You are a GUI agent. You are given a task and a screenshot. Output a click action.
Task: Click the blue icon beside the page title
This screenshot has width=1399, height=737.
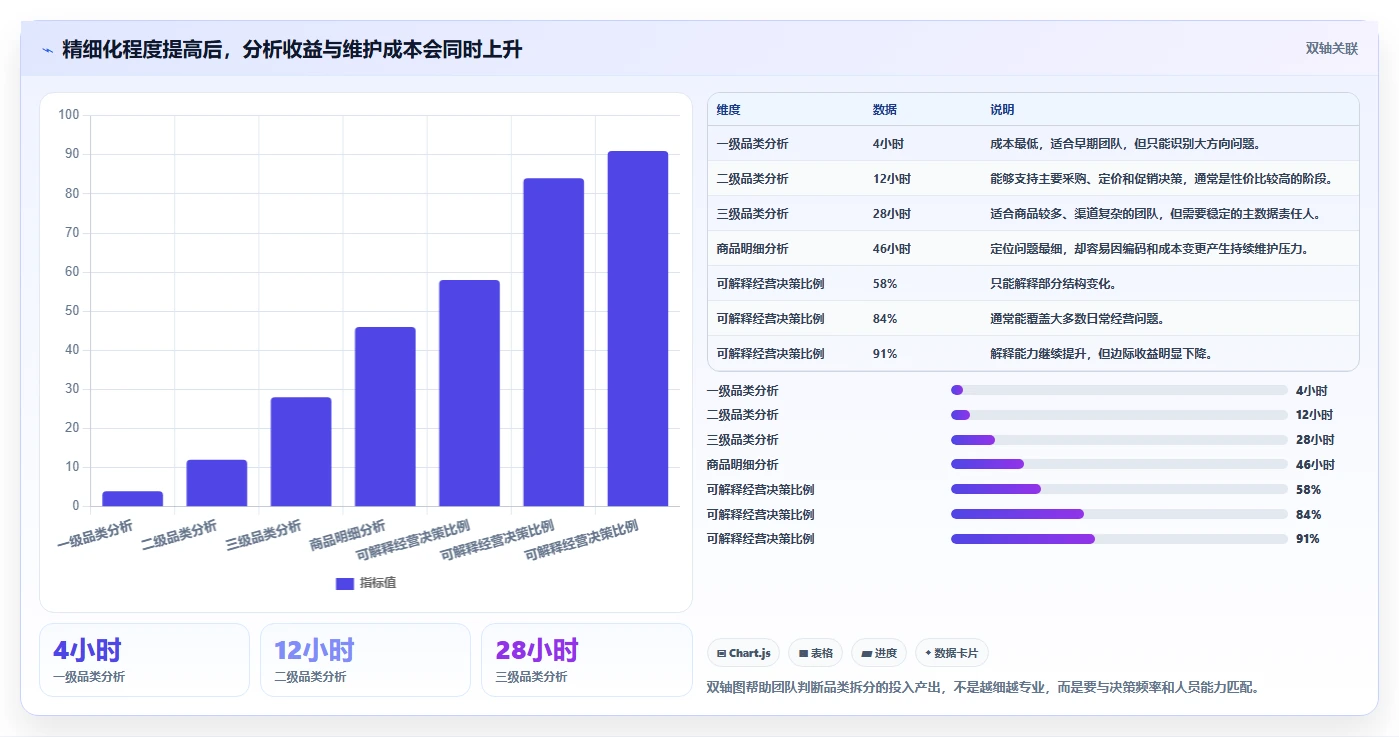point(48,50)
